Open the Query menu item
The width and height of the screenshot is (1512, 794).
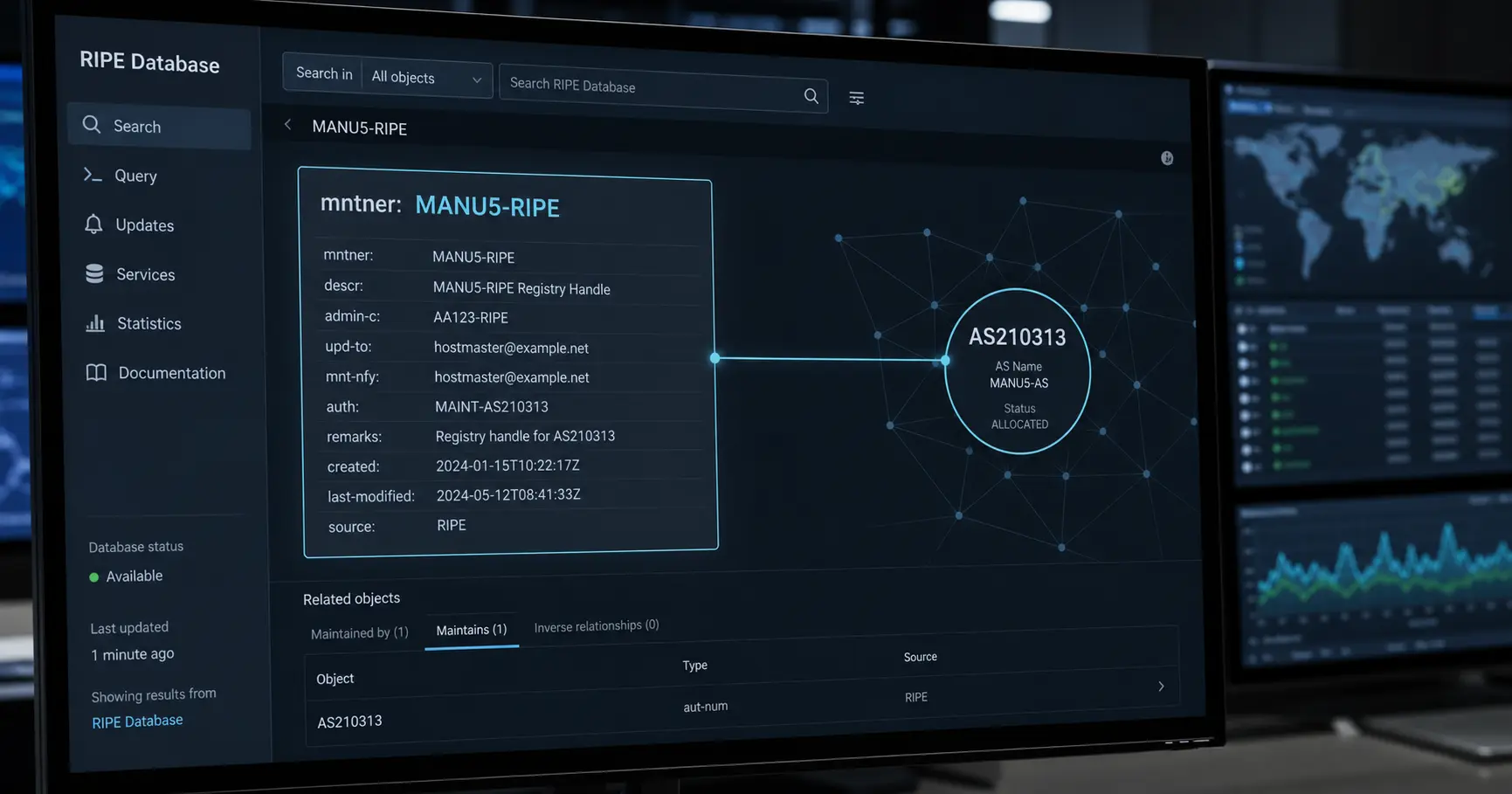coord(135,176)
